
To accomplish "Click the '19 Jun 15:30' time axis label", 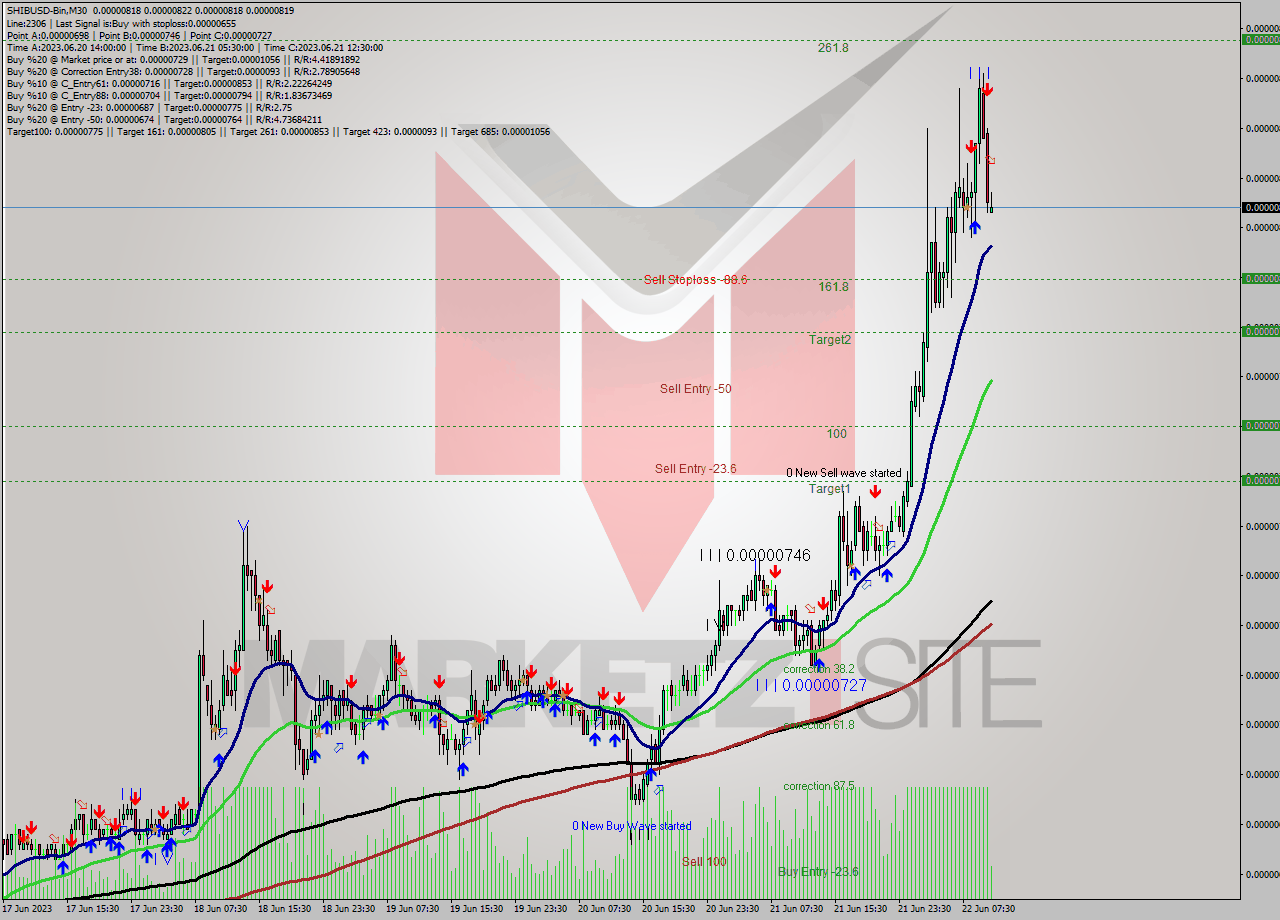I will point(477,909).
